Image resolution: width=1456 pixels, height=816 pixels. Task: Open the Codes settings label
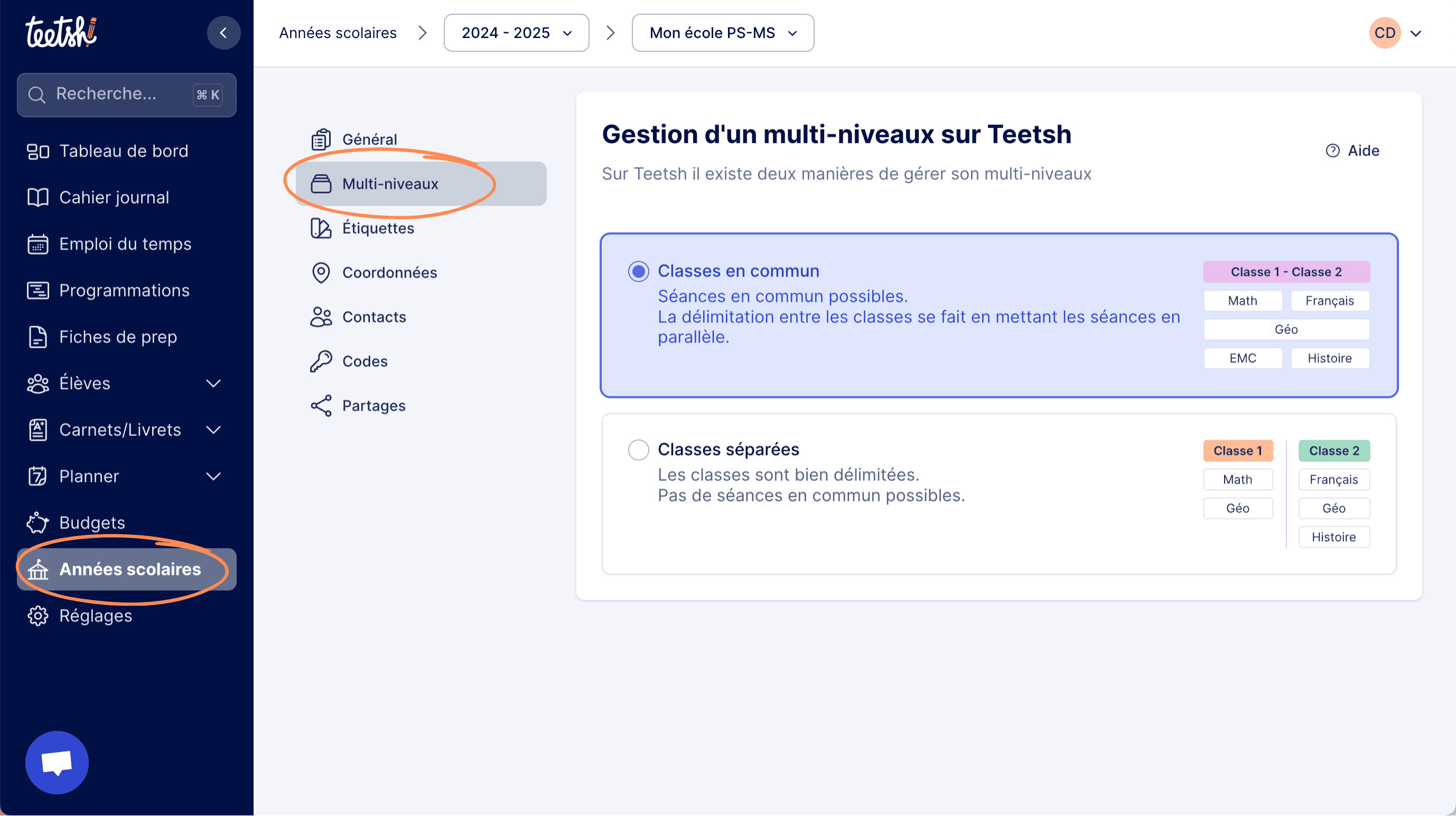[365, 361]
